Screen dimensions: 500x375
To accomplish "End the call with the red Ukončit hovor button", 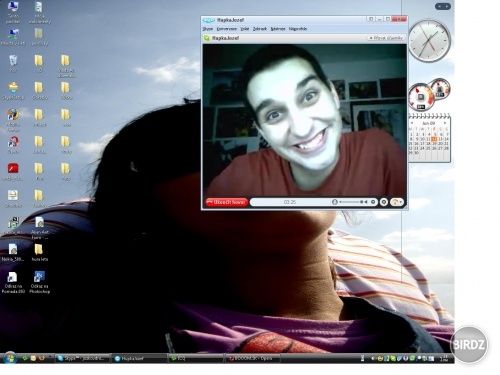I will [227, 202].
